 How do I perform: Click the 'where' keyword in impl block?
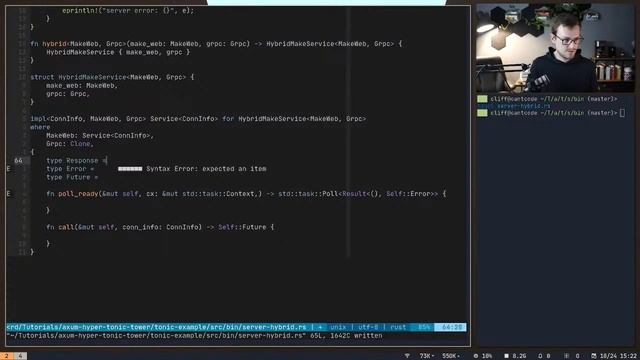40,127
